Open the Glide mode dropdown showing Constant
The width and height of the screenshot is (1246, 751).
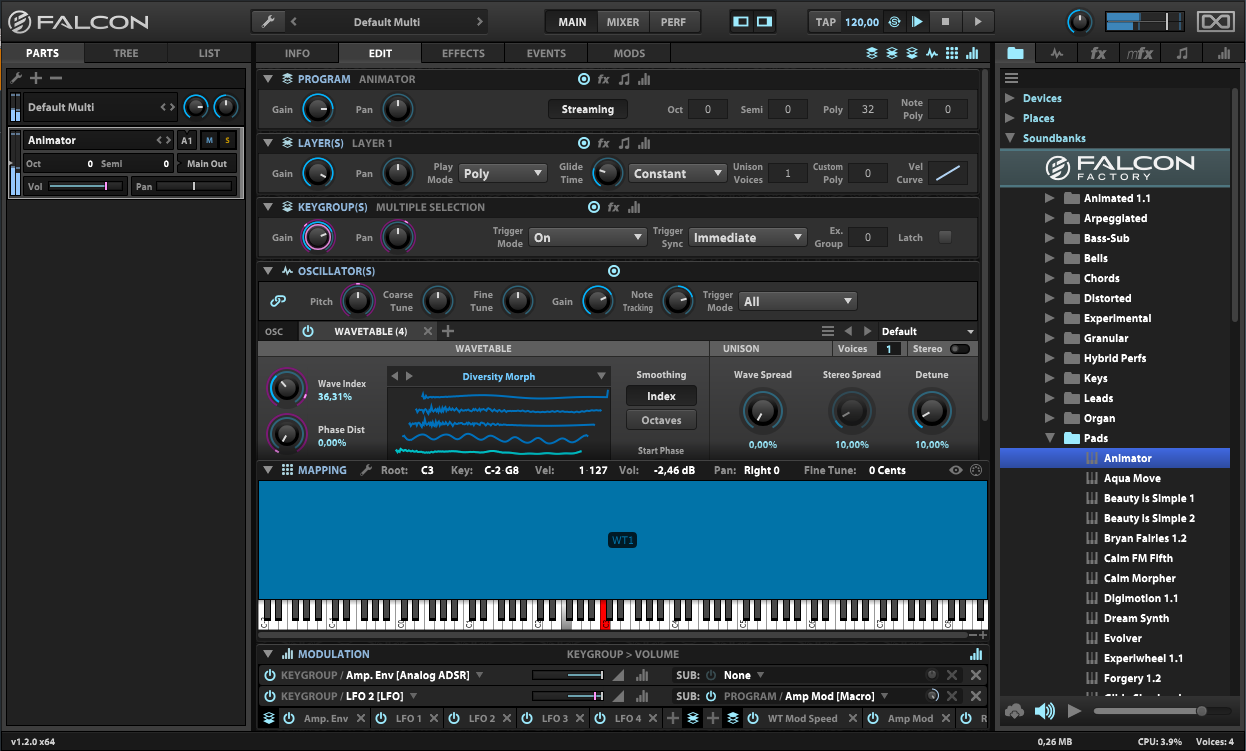click(677, 173)
